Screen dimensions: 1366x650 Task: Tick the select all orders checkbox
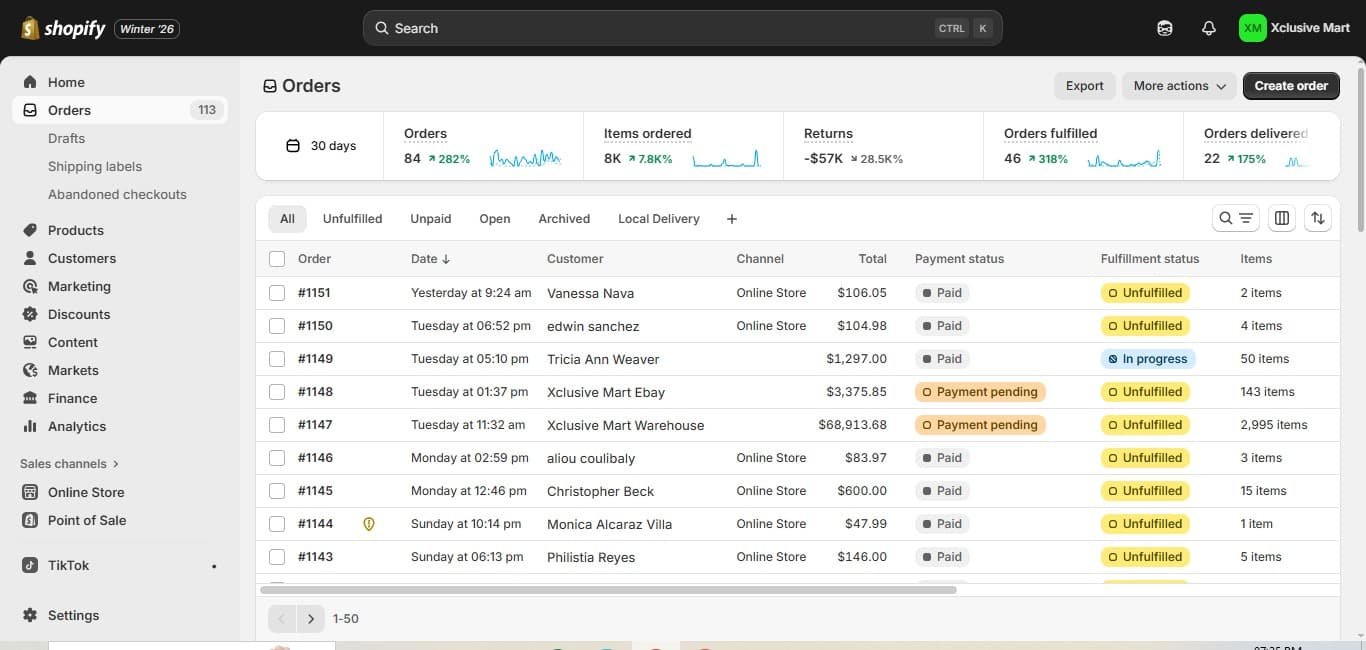(277, 259)
